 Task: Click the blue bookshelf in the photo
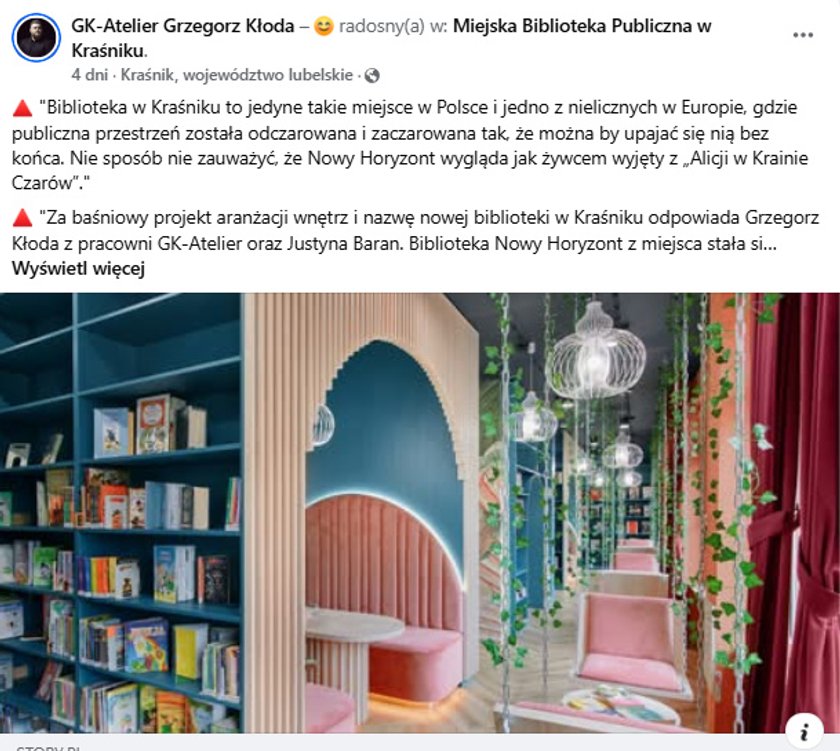[x=121, y=513]
